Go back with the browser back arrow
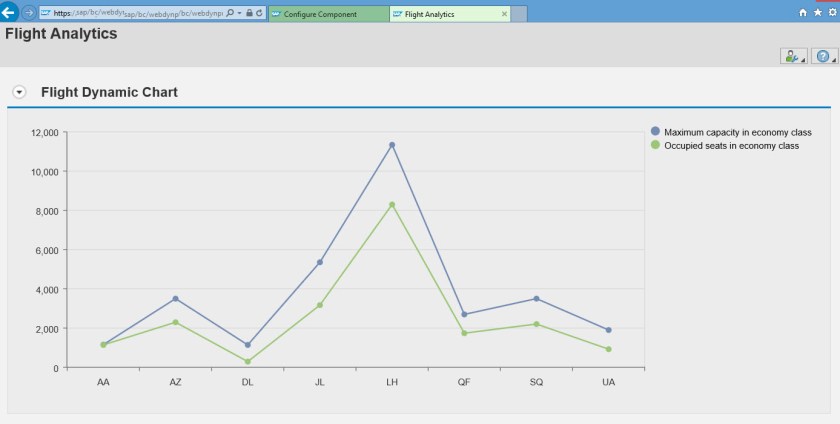This screenshot has width=840, height=424. (x=9, y=12)
